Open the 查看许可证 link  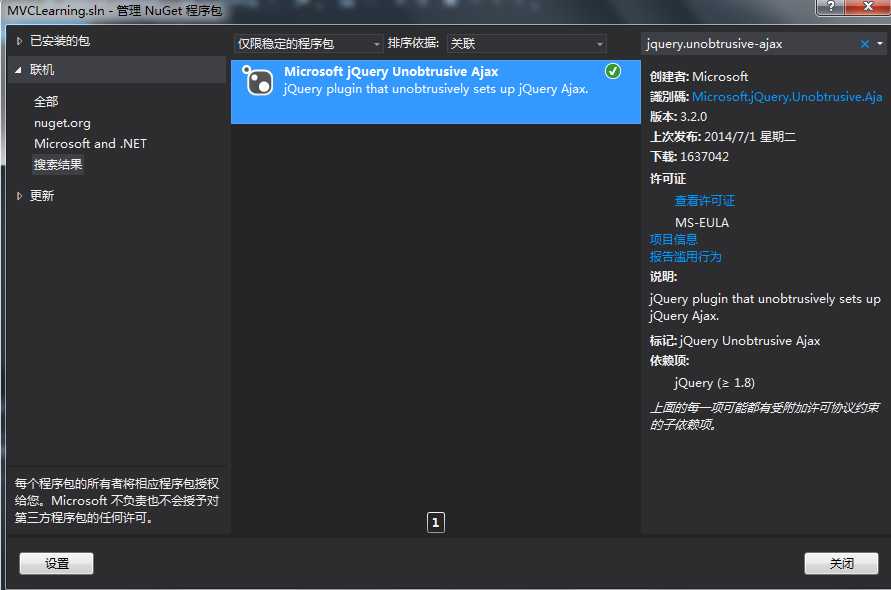point(705,201)
